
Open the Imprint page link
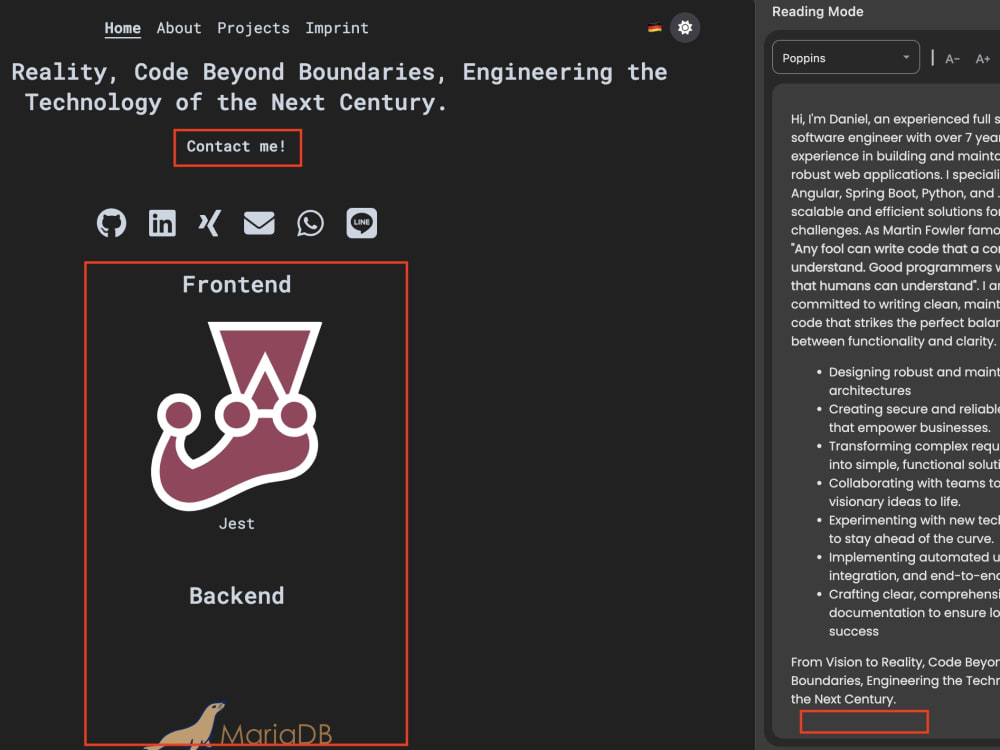337,28
